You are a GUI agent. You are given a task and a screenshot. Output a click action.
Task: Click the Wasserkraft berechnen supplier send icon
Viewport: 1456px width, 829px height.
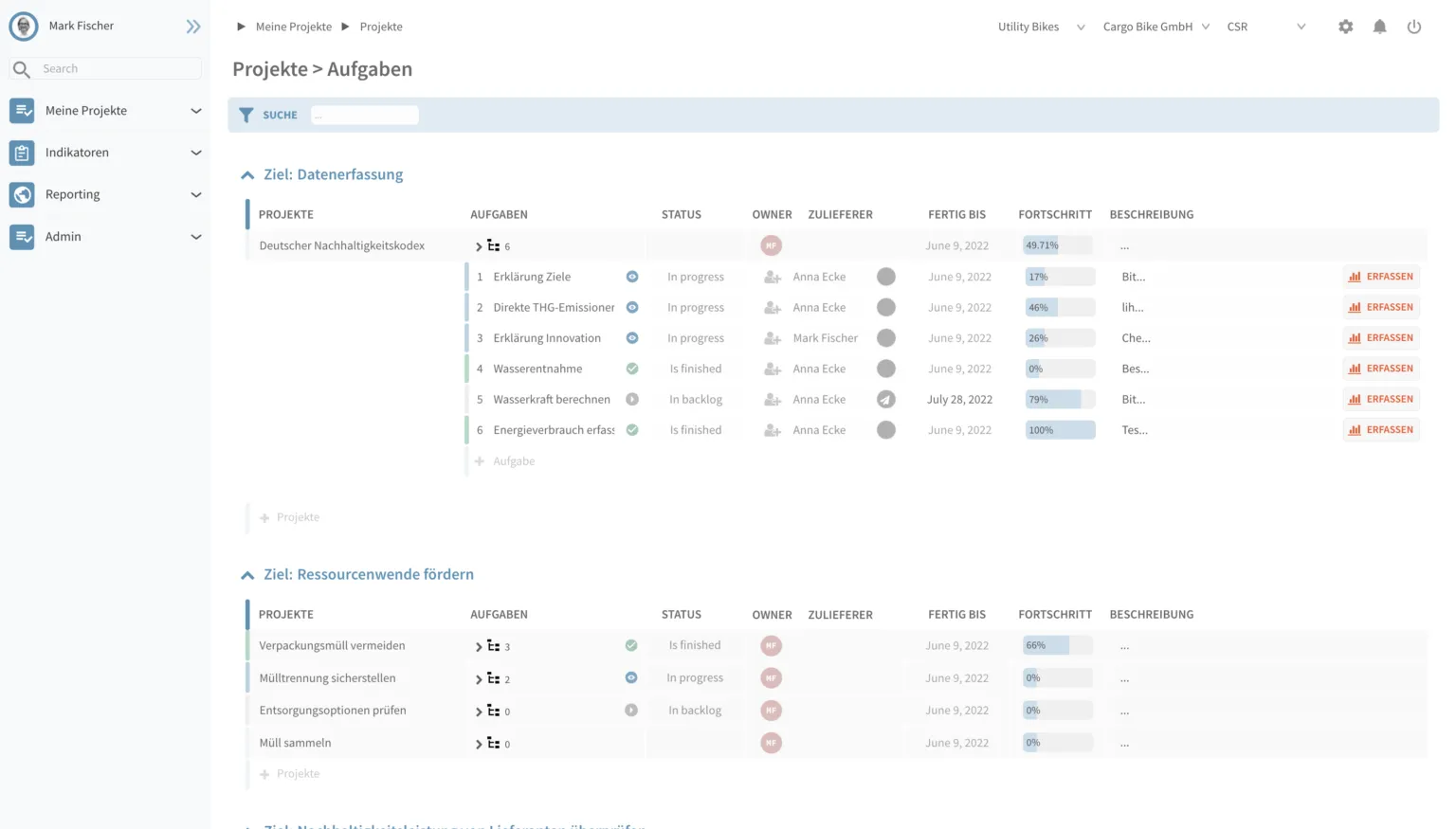885,400
